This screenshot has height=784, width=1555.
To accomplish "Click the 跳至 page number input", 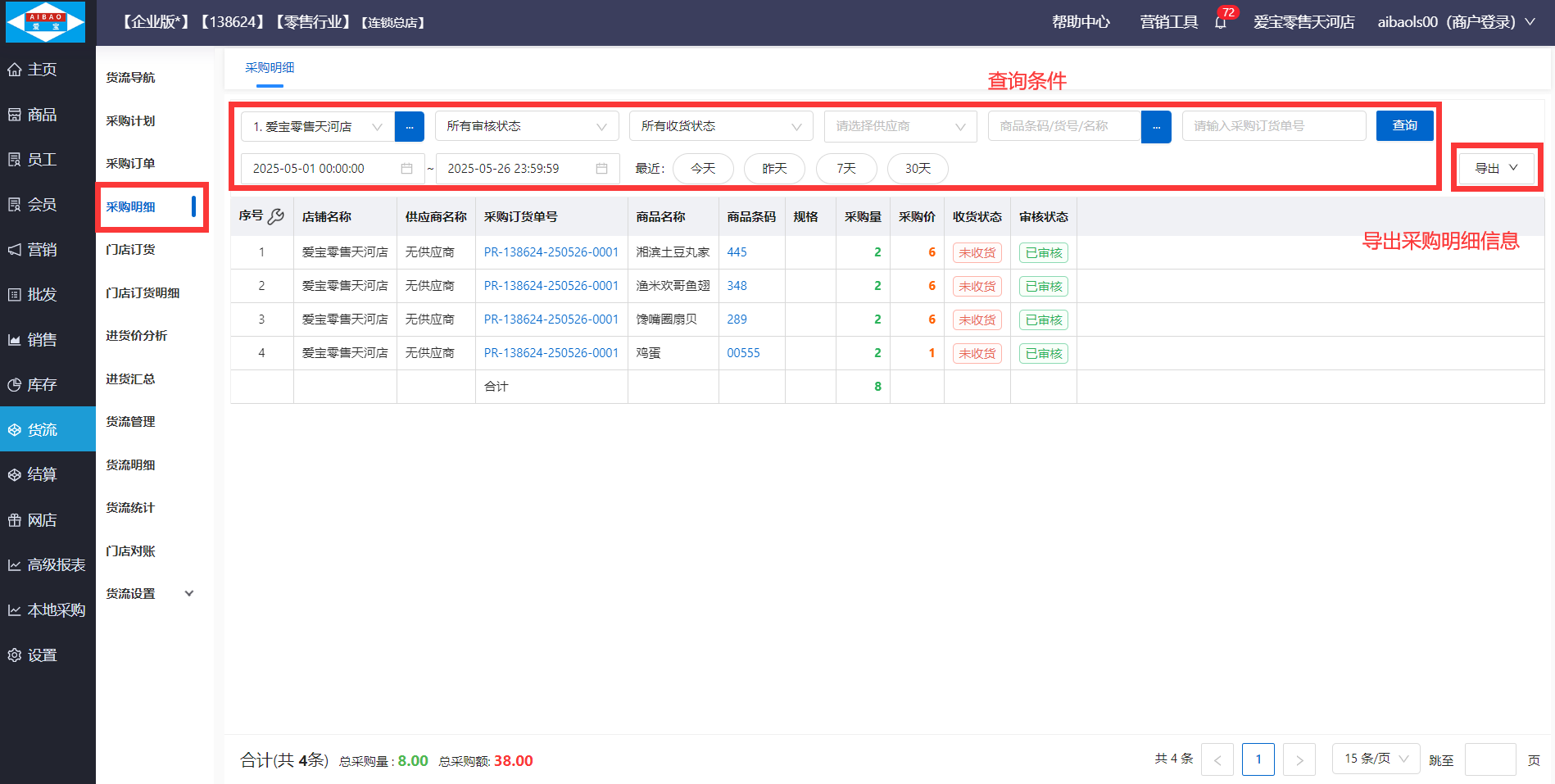I will click(1490, 759).
